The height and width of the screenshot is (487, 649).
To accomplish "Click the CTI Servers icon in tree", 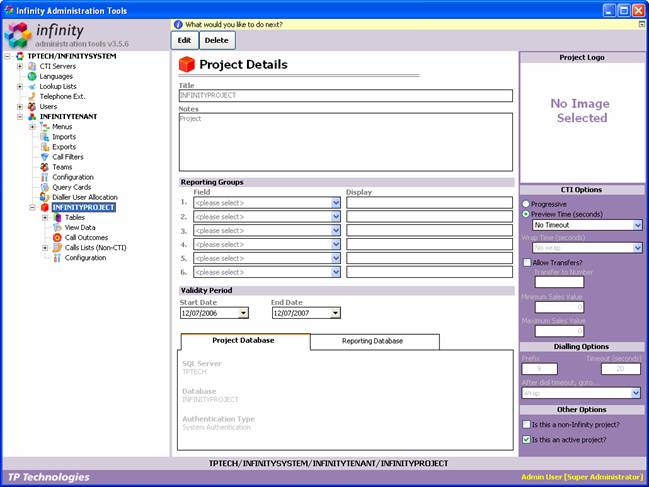I will 32,66.
